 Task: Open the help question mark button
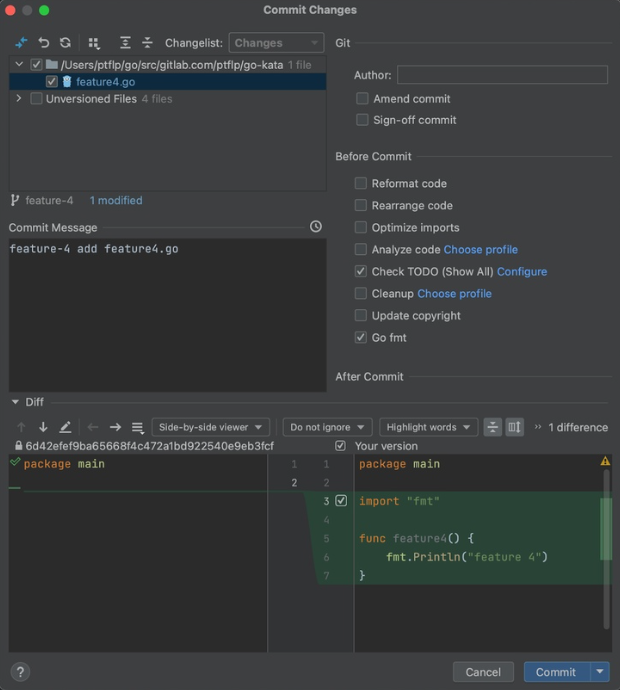(x=20, y=672)
